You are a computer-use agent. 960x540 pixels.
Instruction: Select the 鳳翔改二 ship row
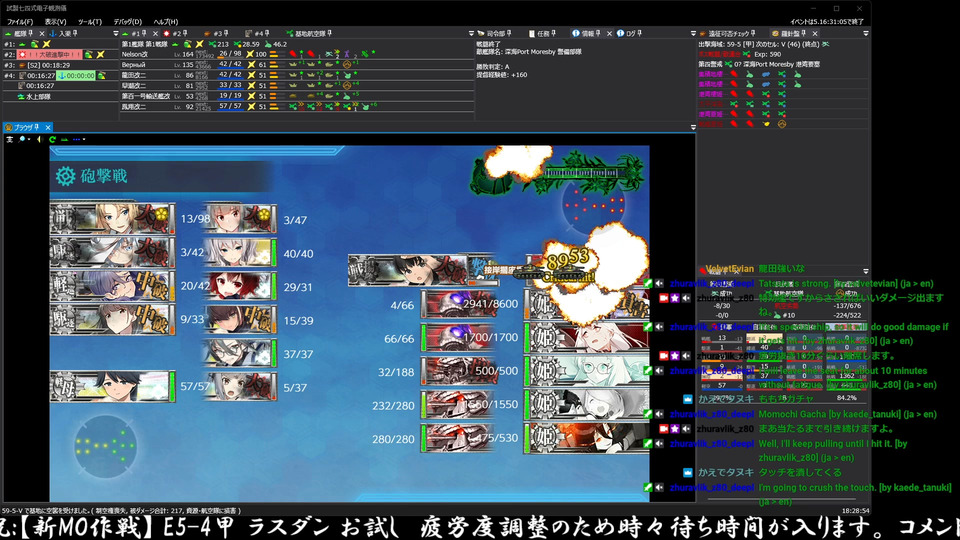click(297, 107)
